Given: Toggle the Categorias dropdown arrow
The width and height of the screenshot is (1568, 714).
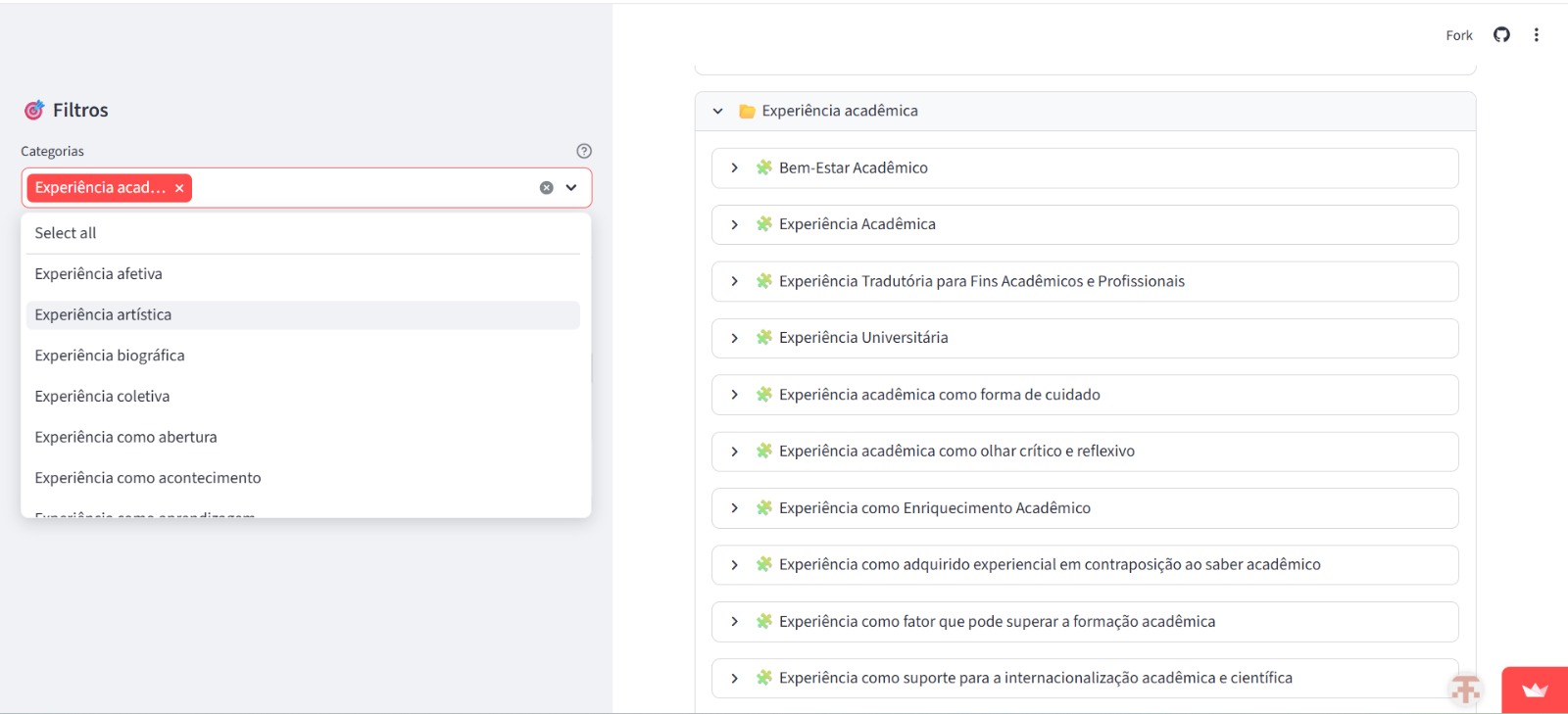Looking at the screenshot, I should tap(571, 188).
